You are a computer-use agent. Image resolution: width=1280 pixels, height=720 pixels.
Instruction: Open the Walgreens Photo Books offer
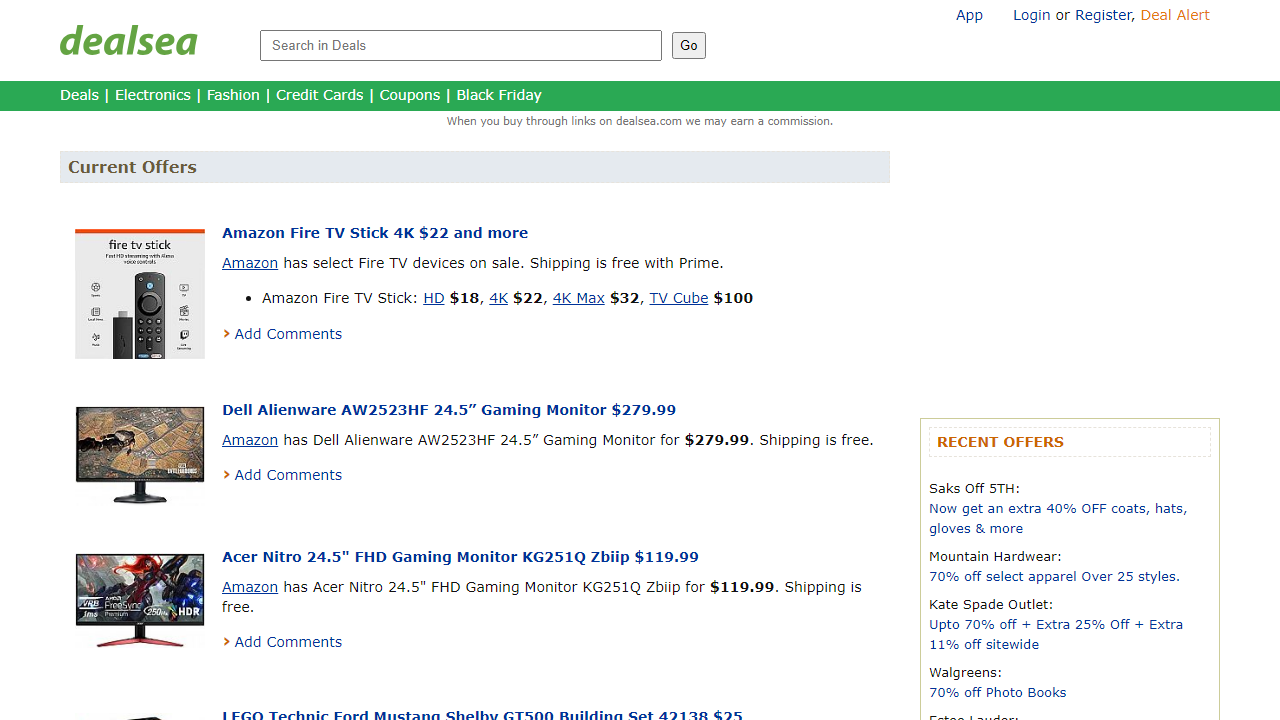point(997,692)
